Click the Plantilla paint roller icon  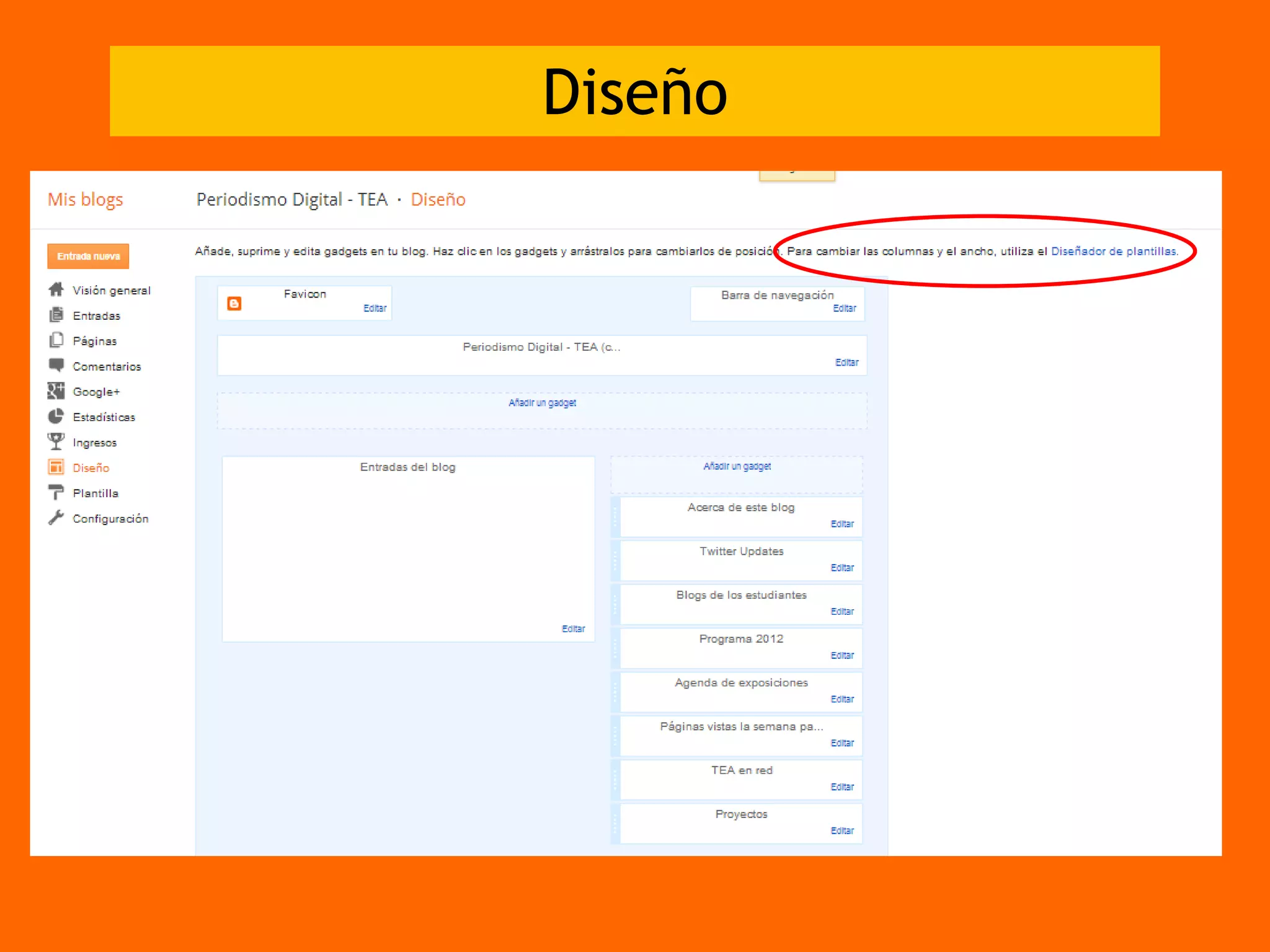[56, 492]
